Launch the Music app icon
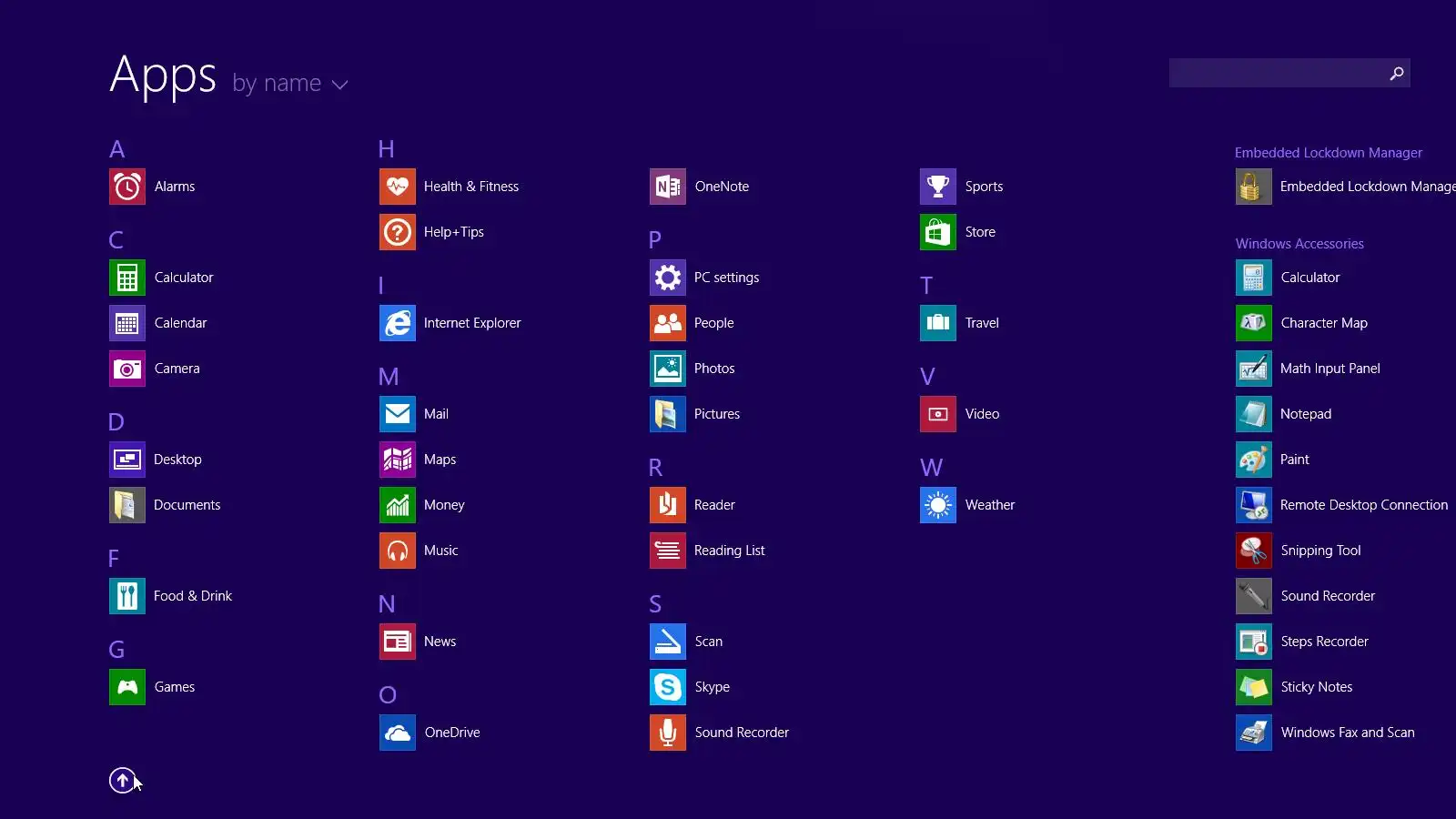The width and height of the screenshot is (1456, 819). 398,551
